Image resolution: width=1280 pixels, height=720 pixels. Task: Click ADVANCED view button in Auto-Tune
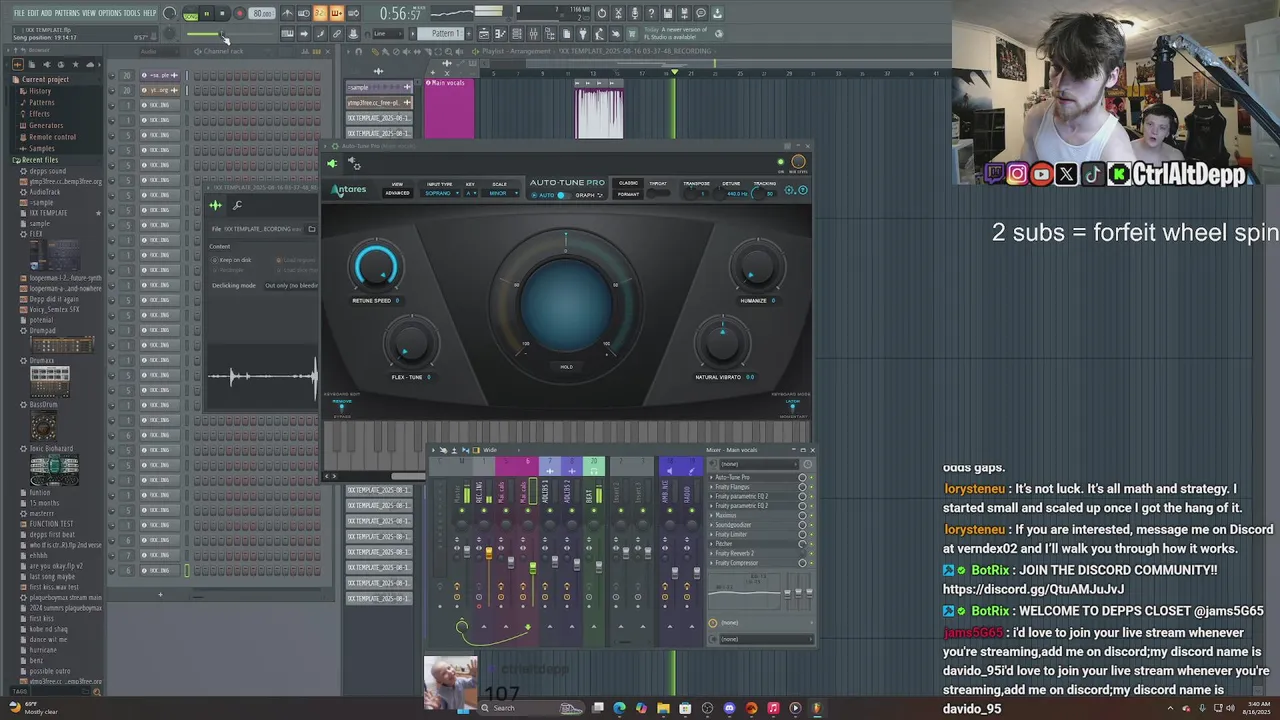point(397,193)
